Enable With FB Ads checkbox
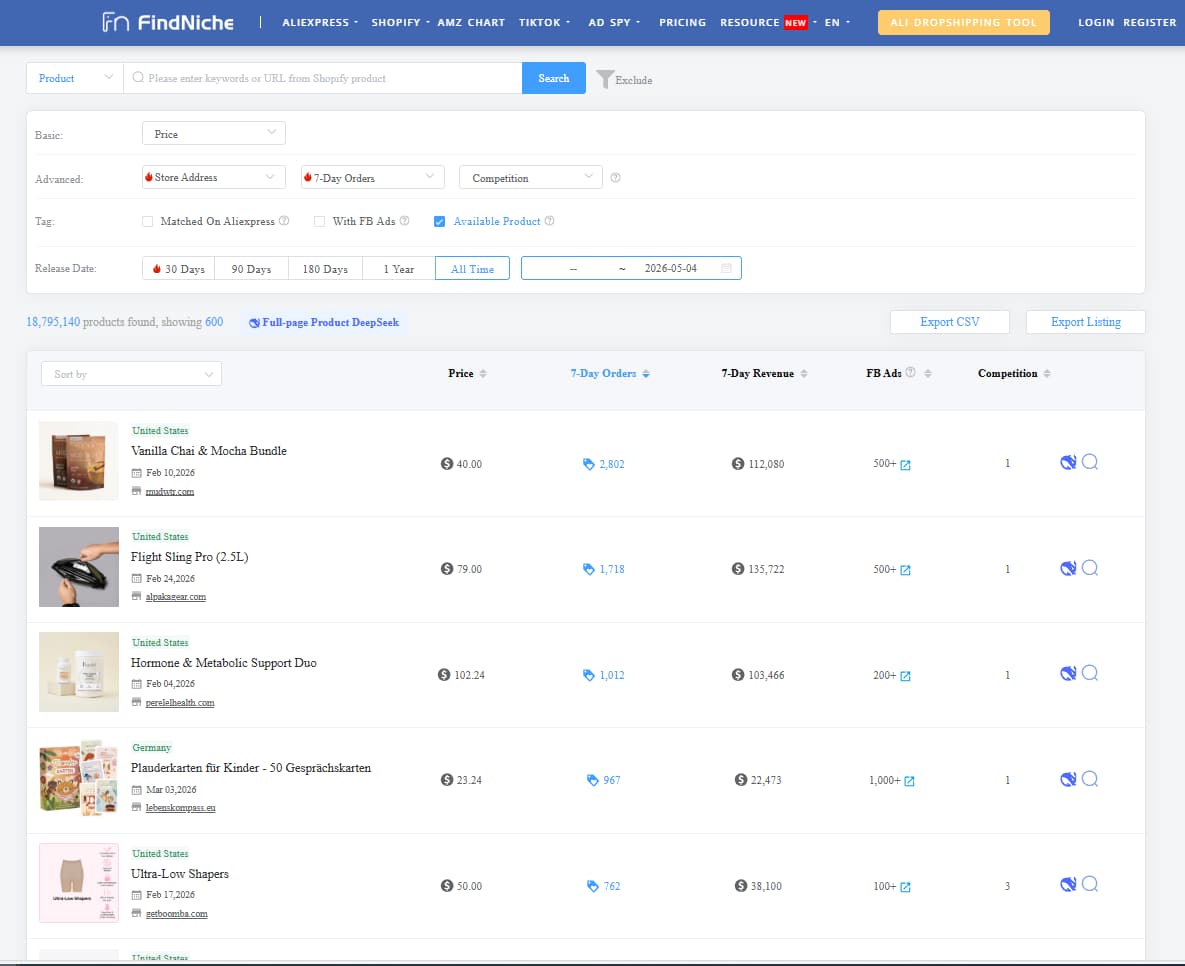 click(320, 221)
